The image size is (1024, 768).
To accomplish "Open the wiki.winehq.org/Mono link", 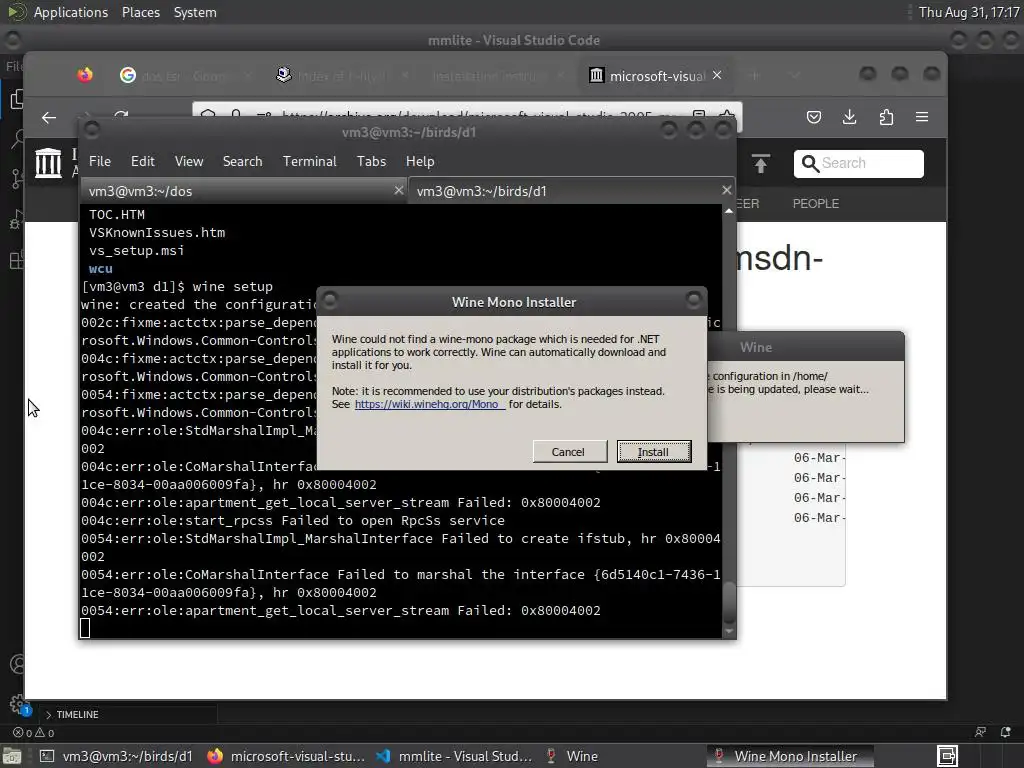I will 429,404.
